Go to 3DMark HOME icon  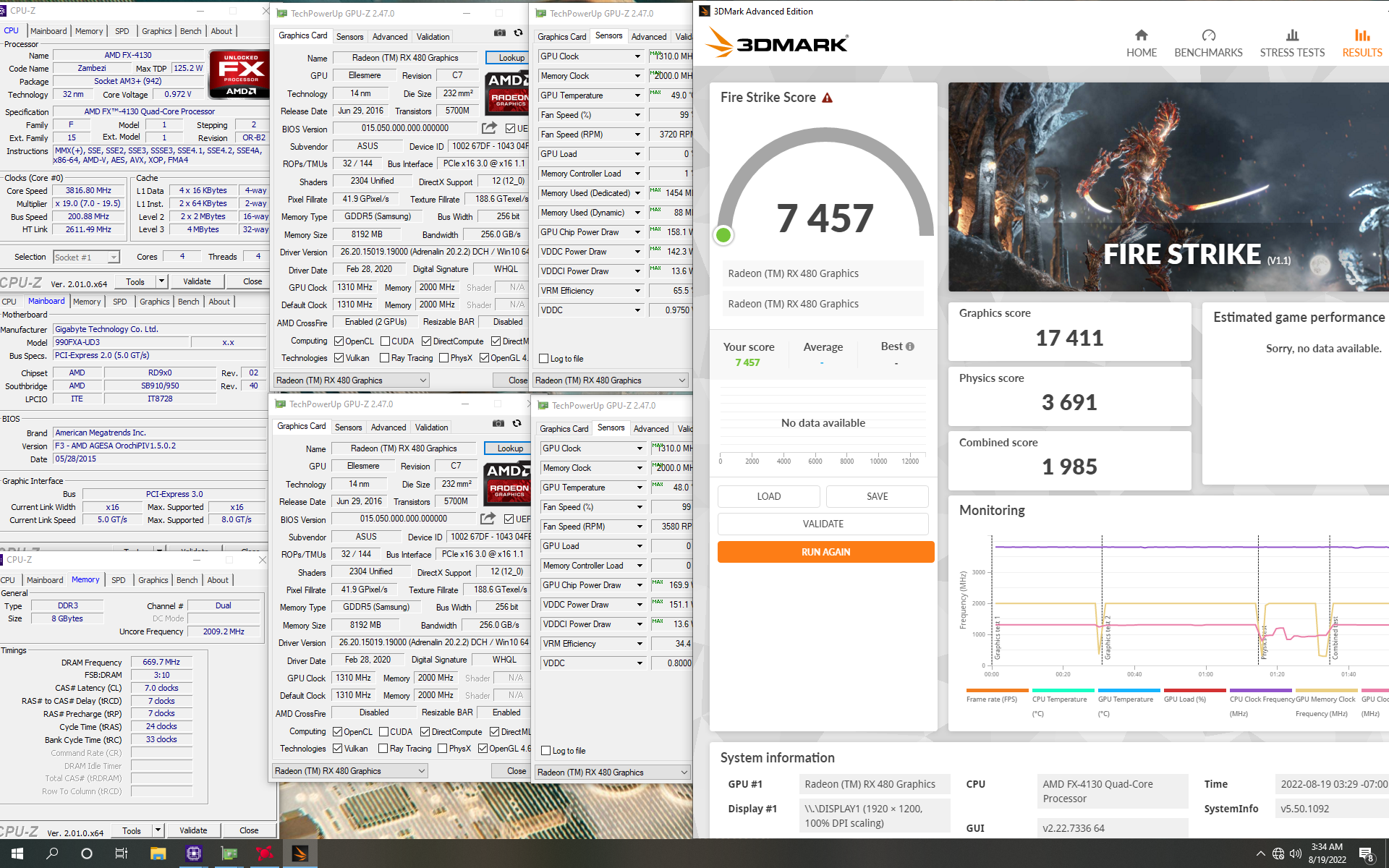tap(1141, 35)
